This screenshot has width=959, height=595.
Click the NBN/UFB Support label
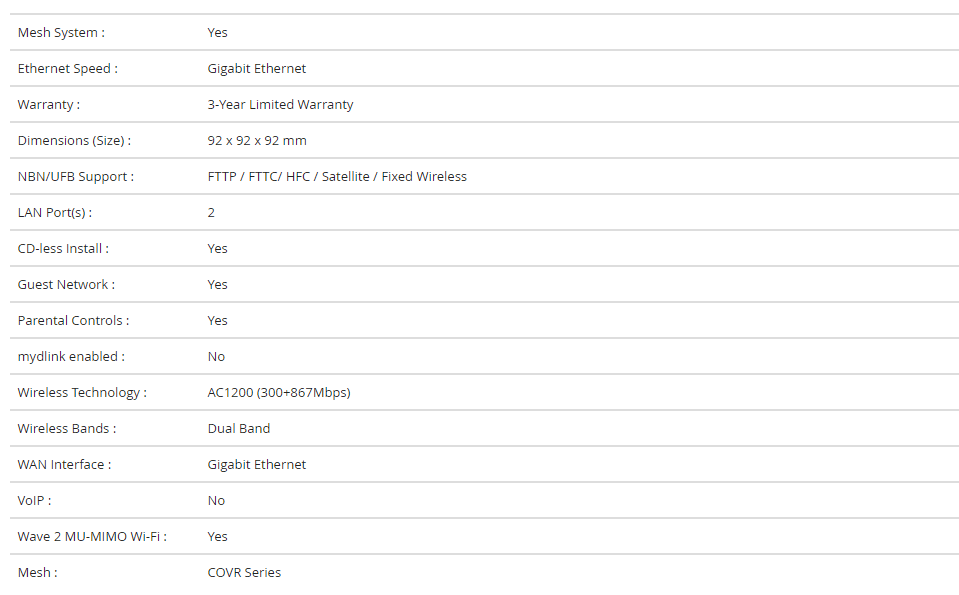click(76, 177)
